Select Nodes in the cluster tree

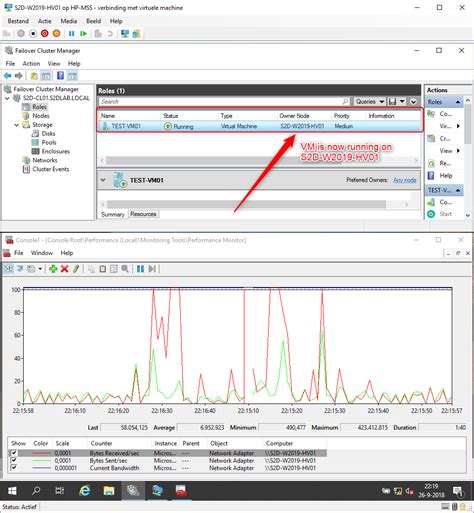[41, 116]
